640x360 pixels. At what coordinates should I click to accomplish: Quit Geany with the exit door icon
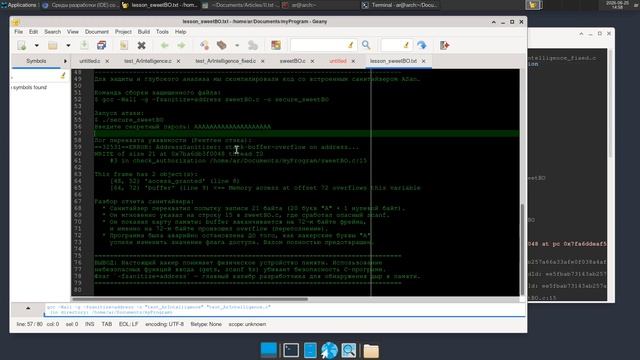click(x=444, y=45)
